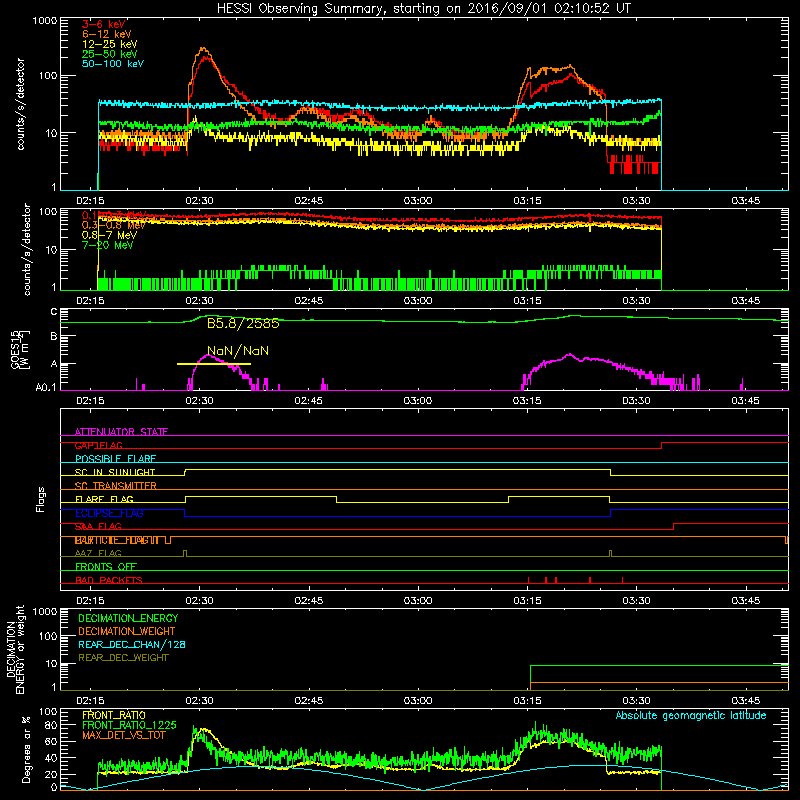Click magenta GOES curve peak after 03:15
Viewport: 800px width, 800px height.
point(569,355)
